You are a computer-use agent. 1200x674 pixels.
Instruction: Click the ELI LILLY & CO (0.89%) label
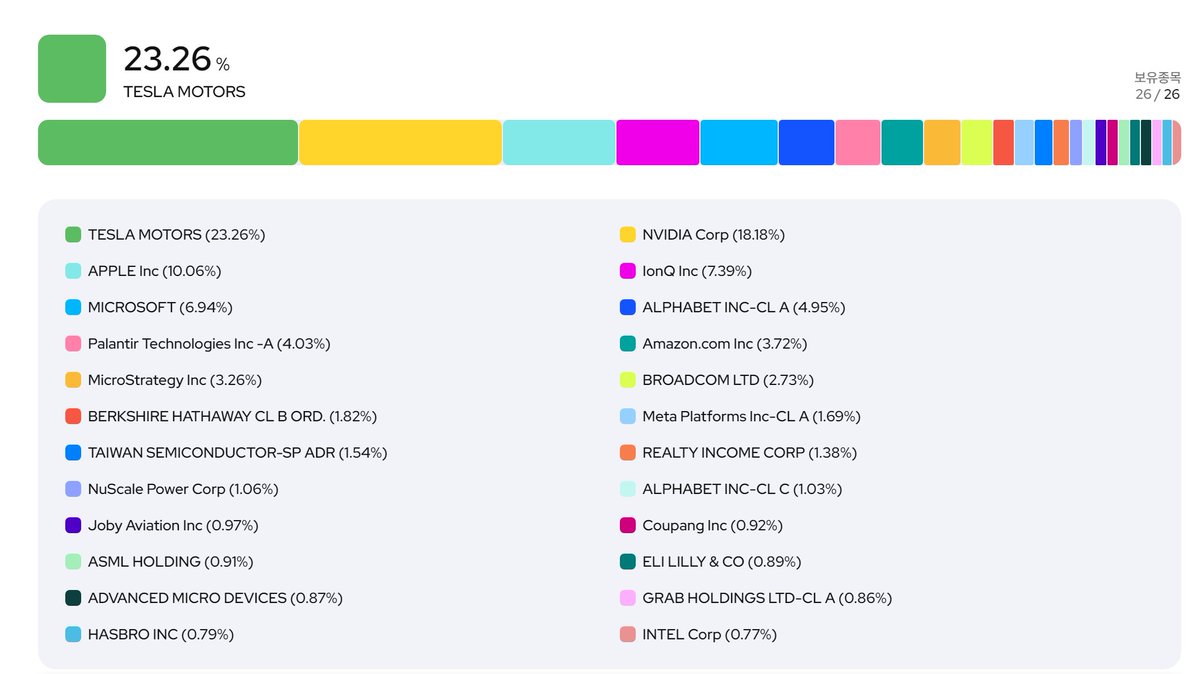722,562
